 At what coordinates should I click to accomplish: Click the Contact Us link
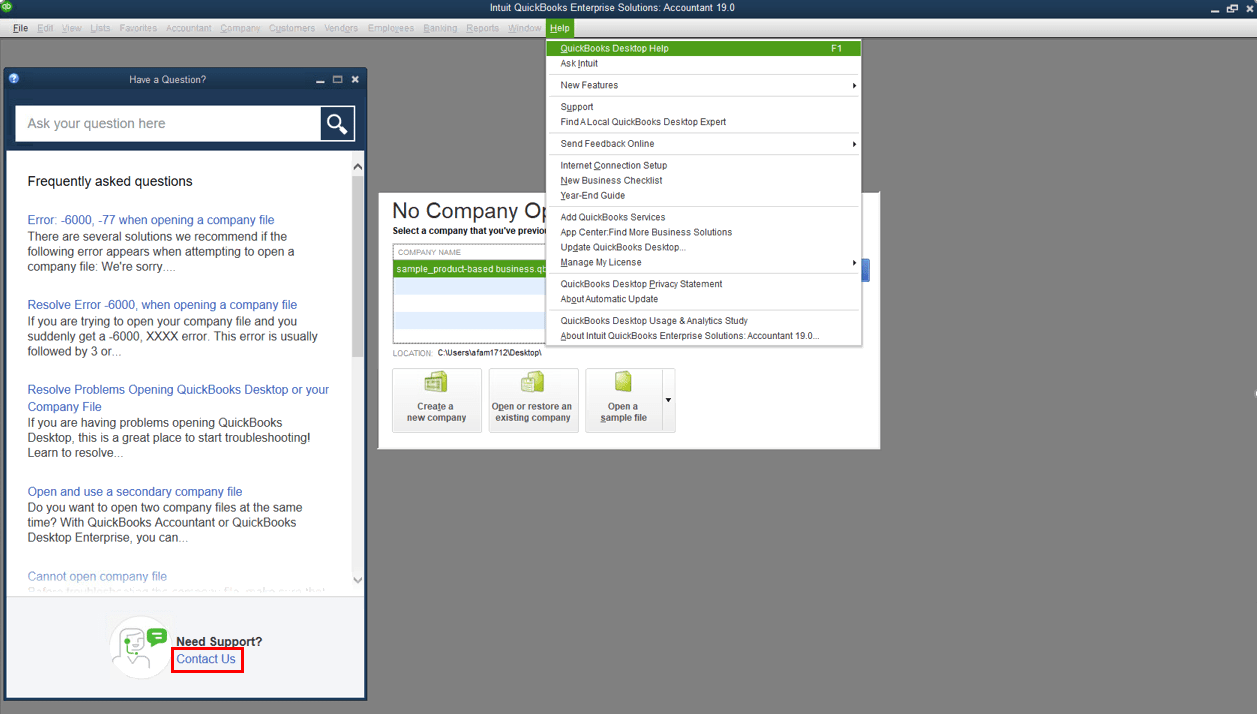pyautogui.click(x=206, y=659)
